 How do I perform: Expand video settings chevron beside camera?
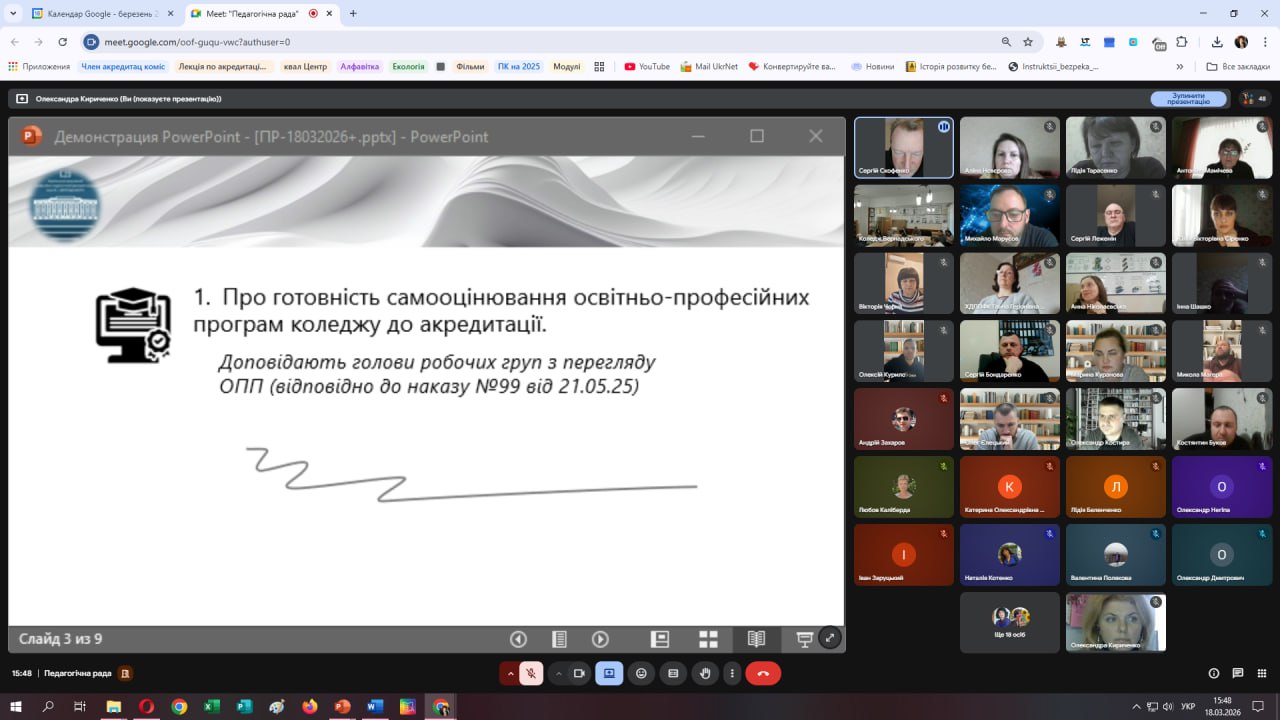[x=558, y=673]
